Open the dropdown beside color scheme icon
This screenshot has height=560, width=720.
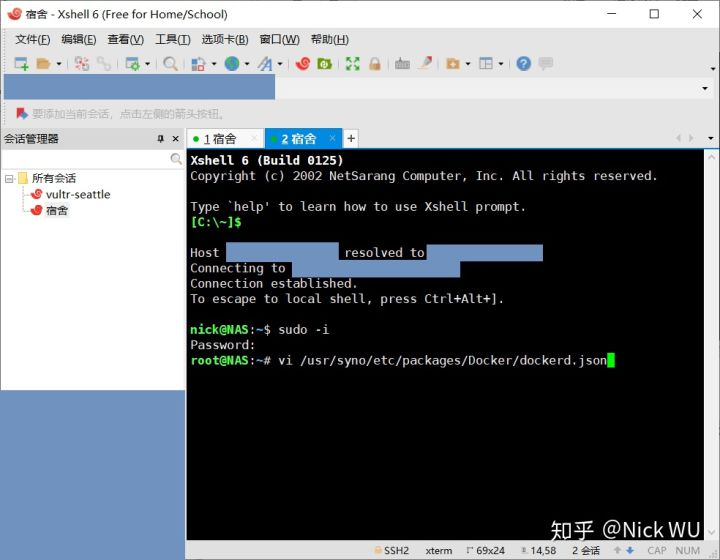[x=214, y=64]
